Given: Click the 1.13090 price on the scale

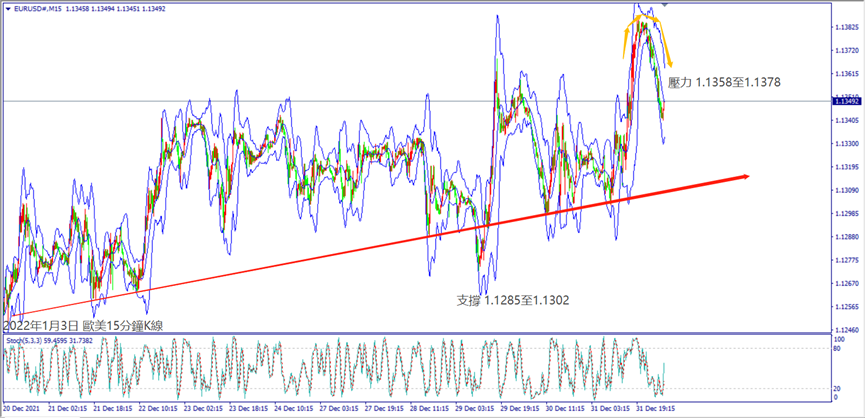Looking at the screenshot, I should click(846, 190).
